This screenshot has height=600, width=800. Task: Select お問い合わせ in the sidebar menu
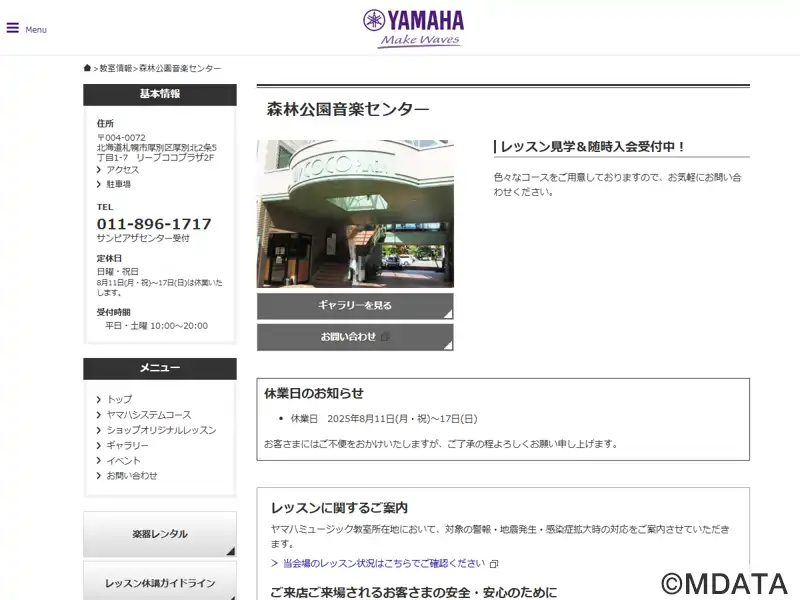(x=132, y=476)
